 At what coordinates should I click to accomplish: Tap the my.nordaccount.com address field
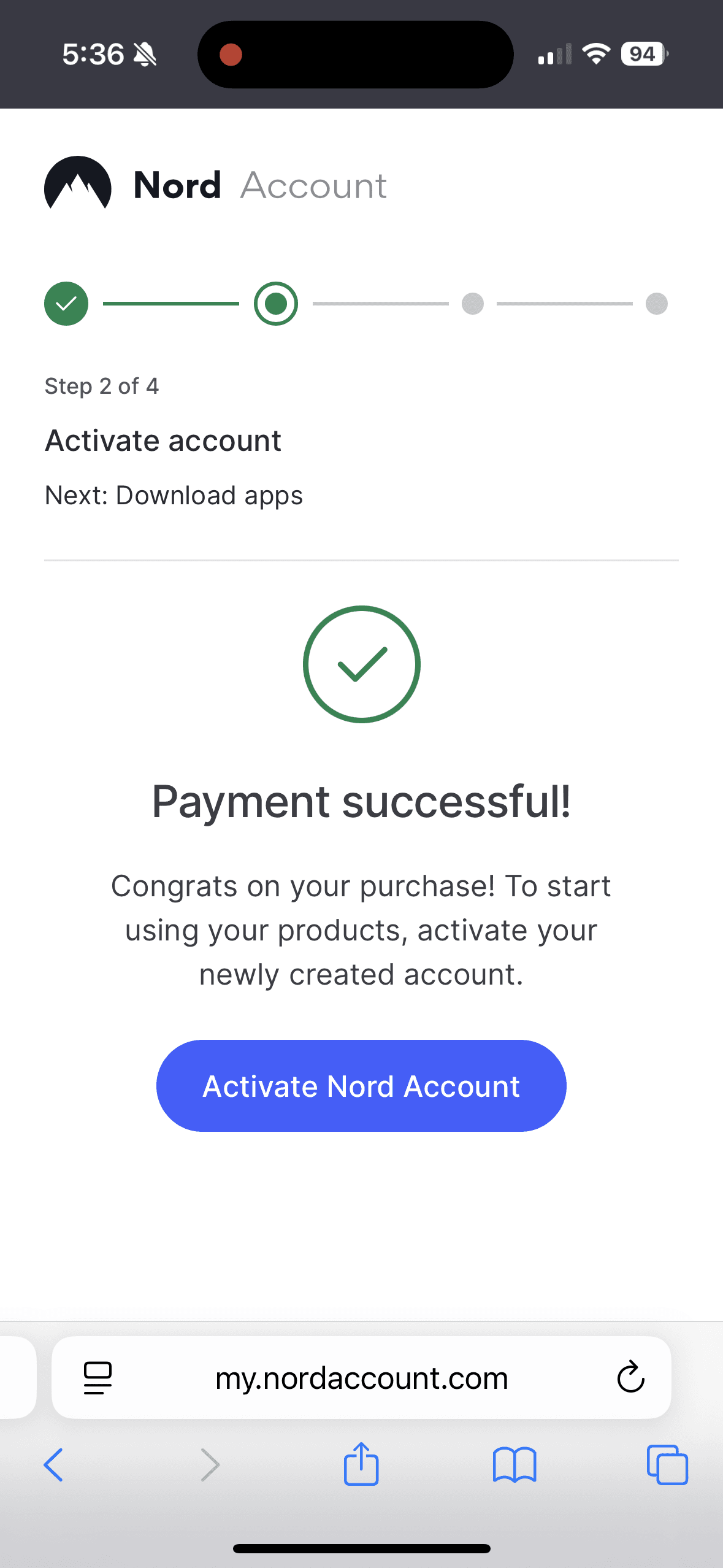point(361,1378)
